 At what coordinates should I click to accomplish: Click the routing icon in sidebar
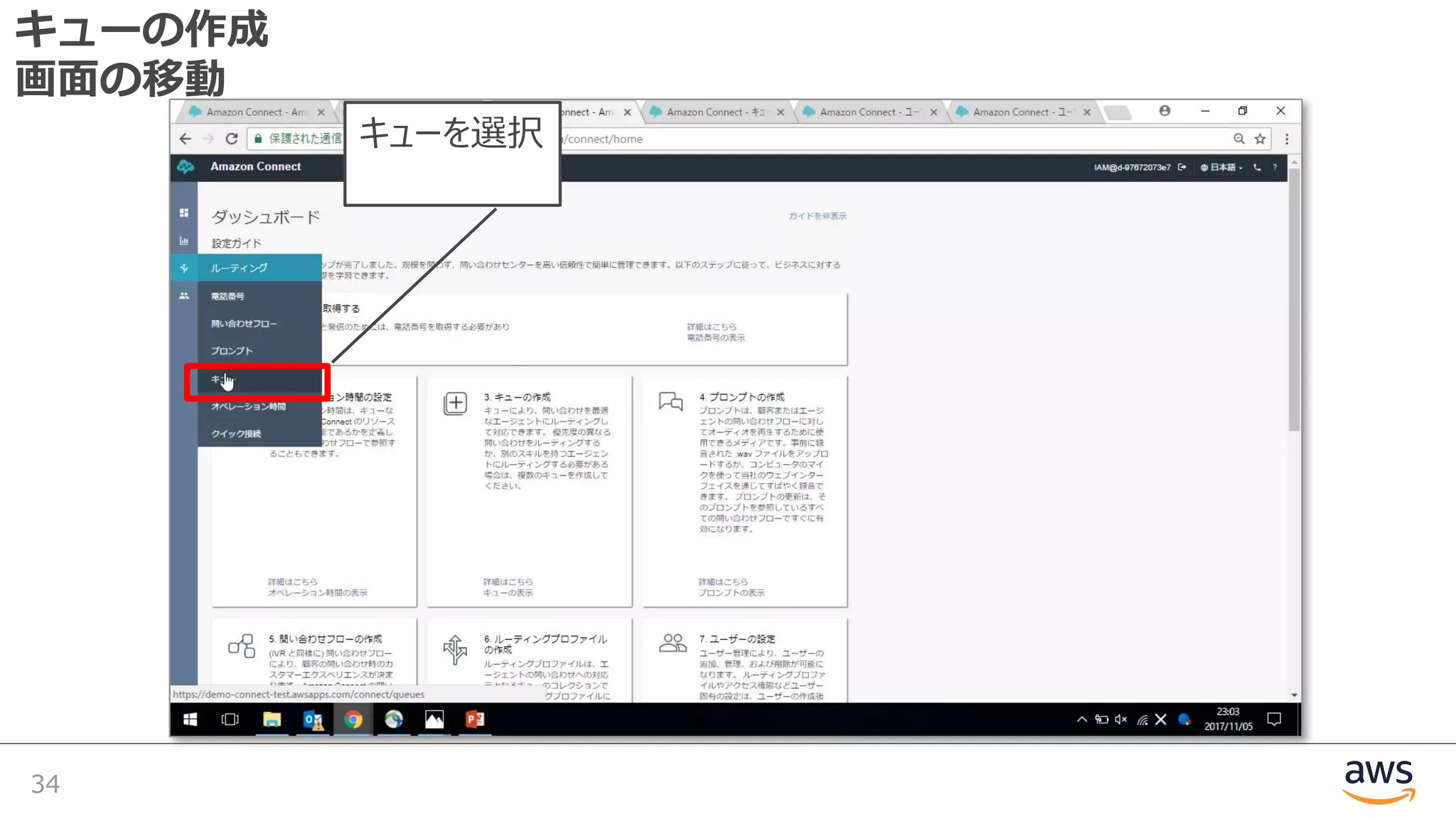coord(184,268)
